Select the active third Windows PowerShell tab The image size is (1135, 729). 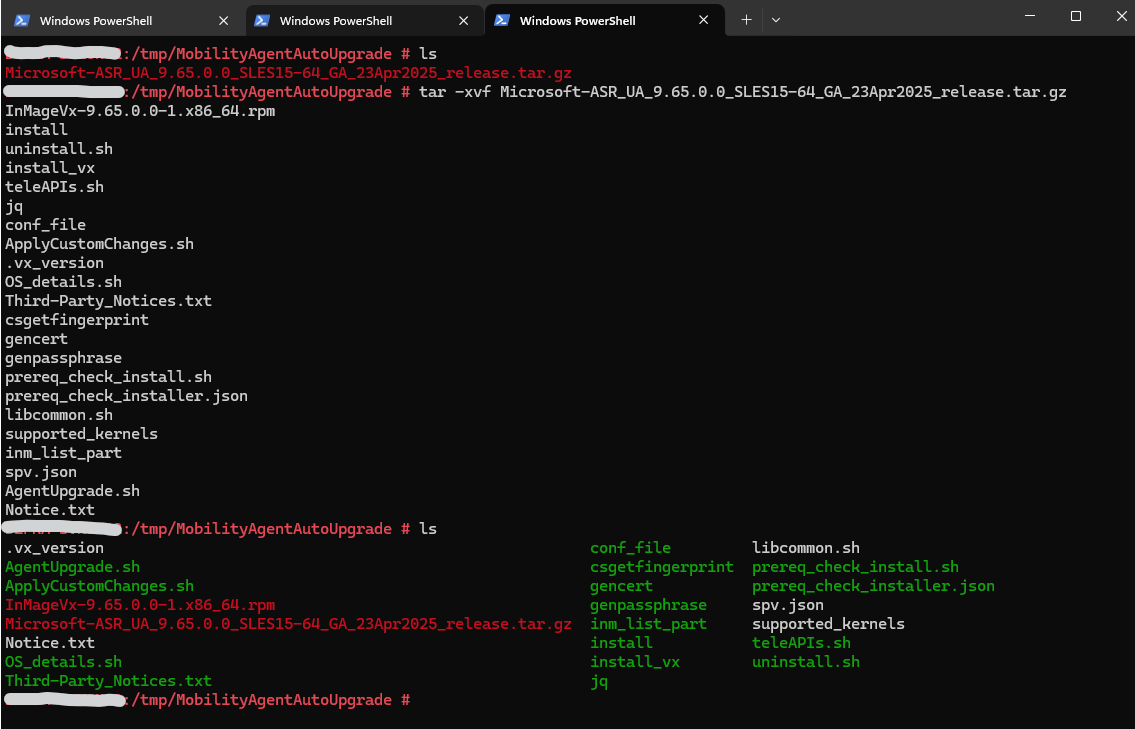point(604,20)
